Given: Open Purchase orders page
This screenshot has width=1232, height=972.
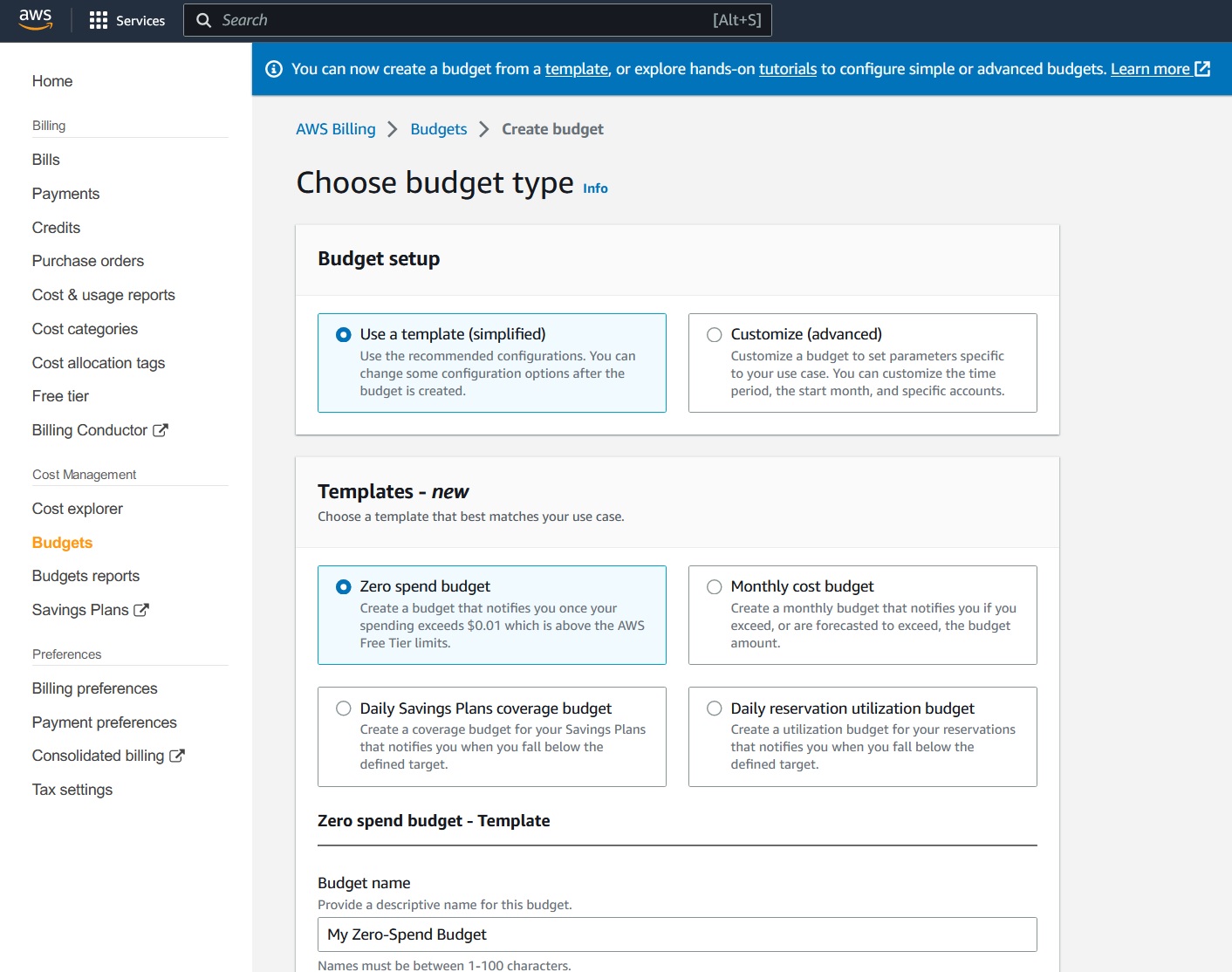Looking at the screenshot, I should (x=88, y=261).
